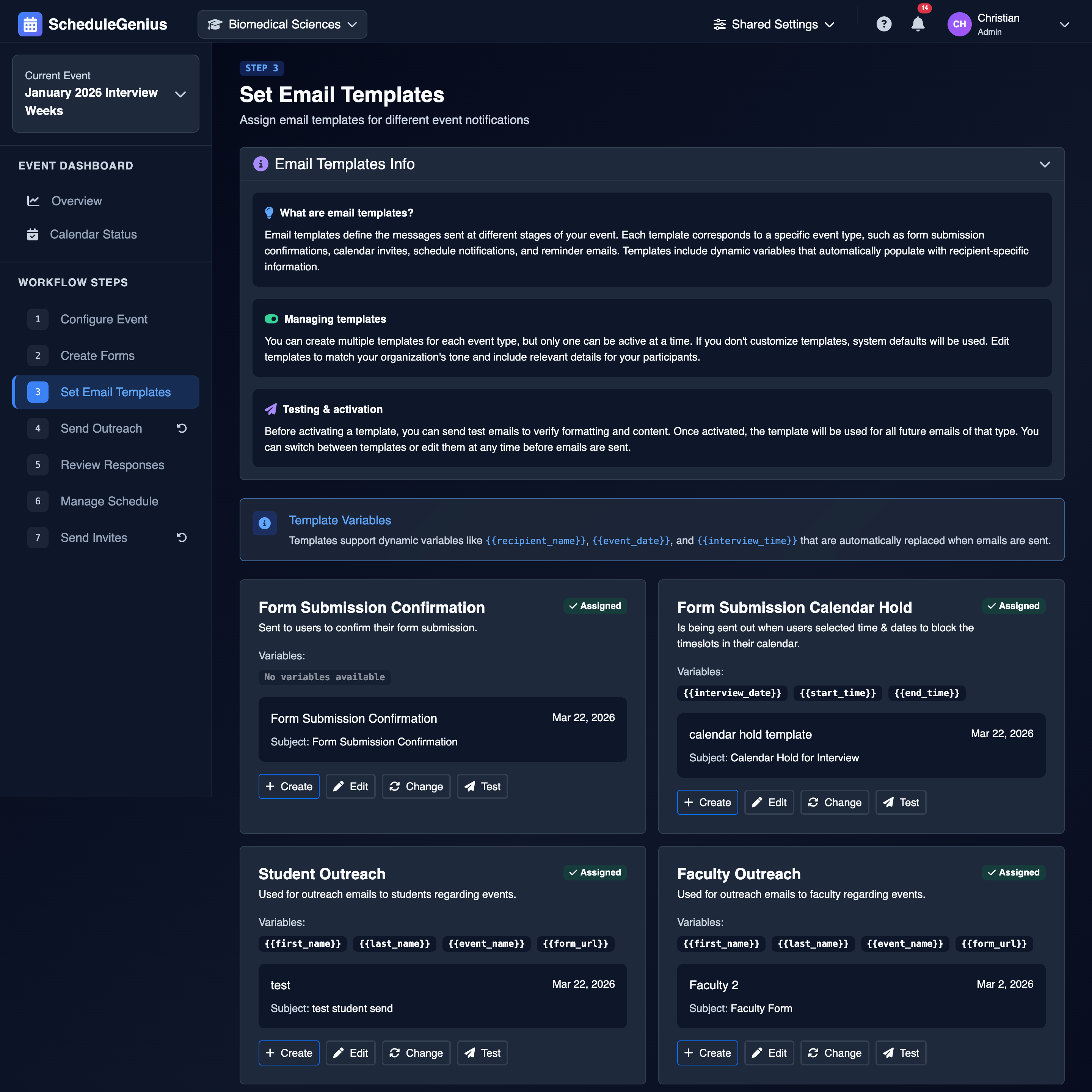Click the reset icon beside Send Invites
The image size is (1092, 1092).
click(x=181, y=538)
